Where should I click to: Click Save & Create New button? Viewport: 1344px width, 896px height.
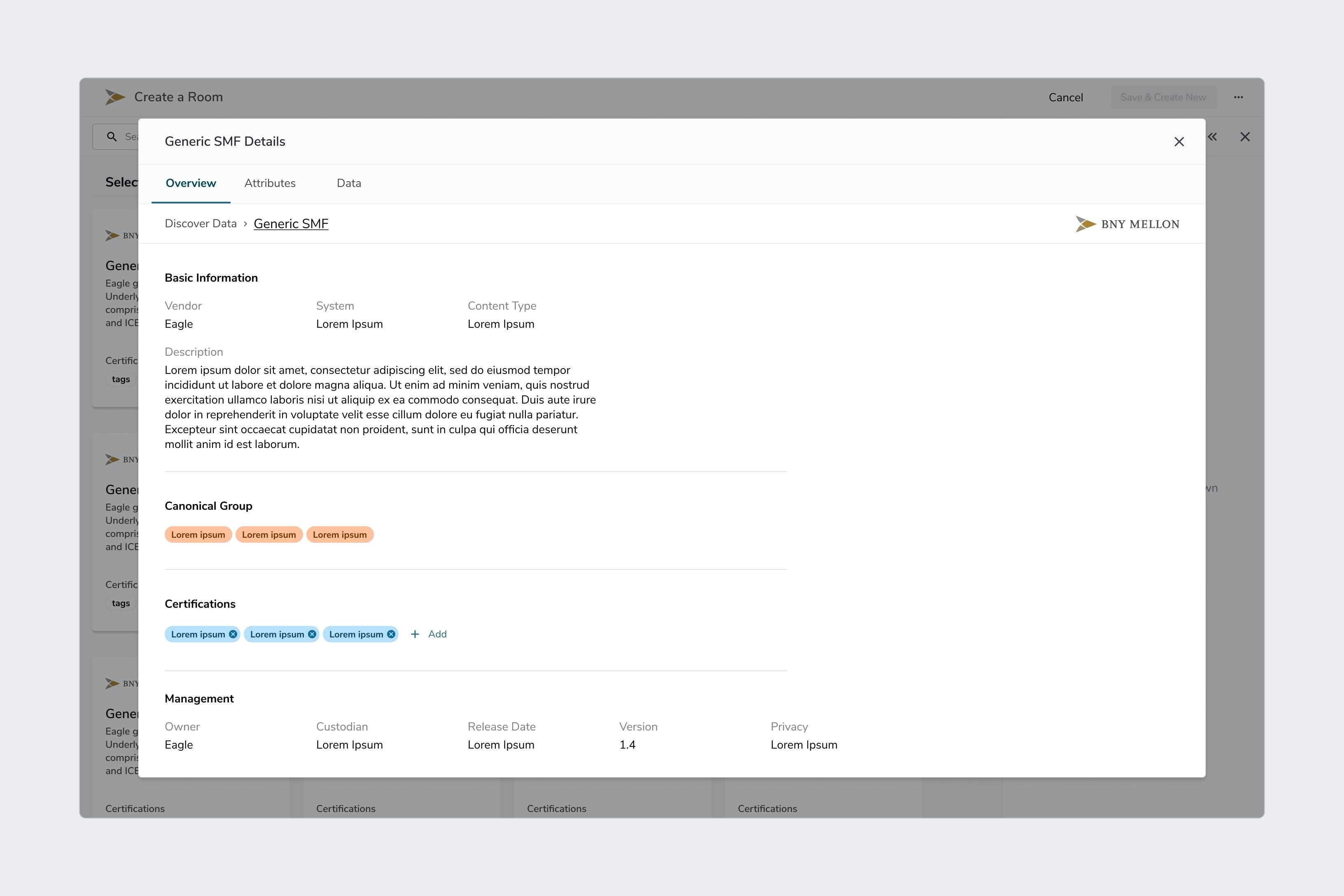pyautogui.click(x=1163, y=97)
